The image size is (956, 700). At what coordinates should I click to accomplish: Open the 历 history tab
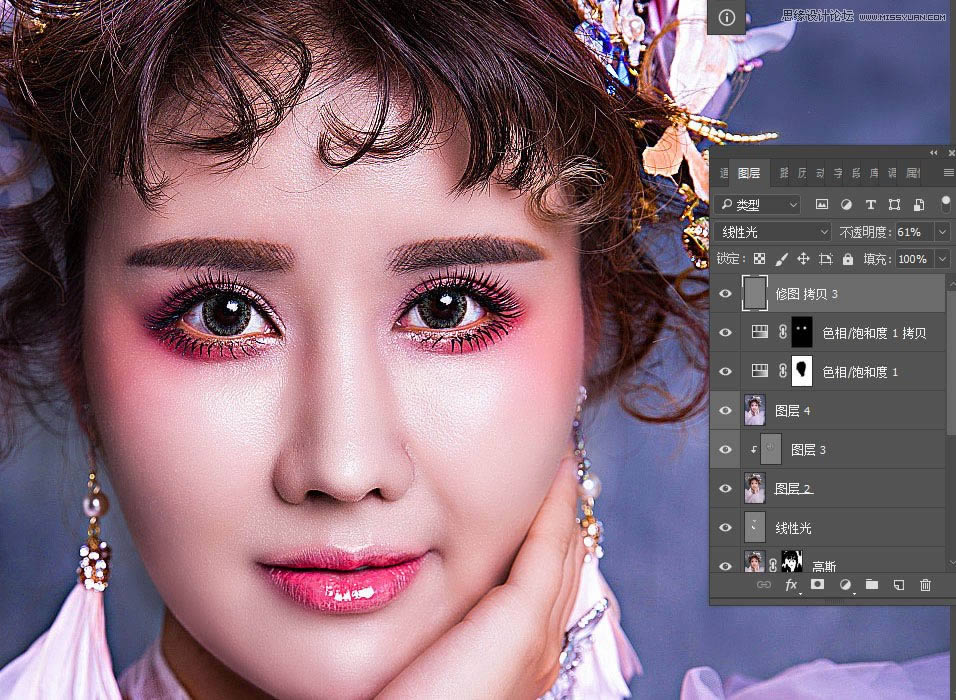point(802,173)
